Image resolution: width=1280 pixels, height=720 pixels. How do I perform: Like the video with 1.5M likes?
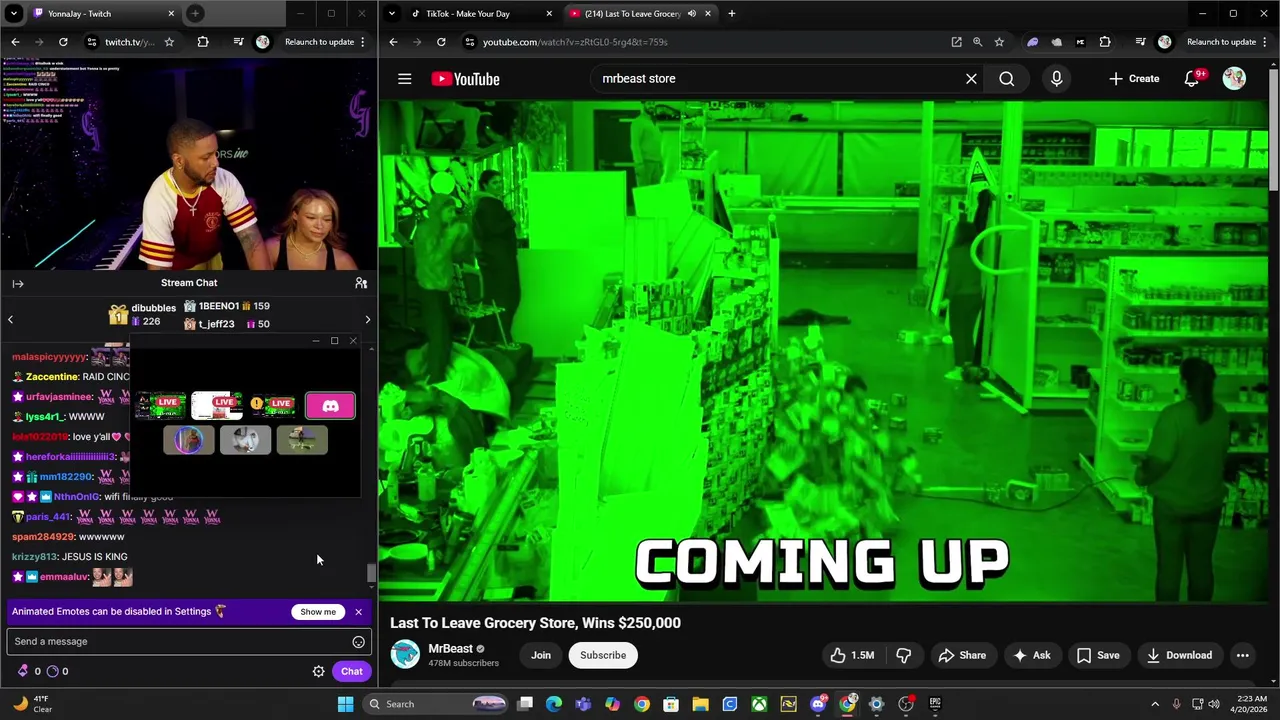[851, 655]
